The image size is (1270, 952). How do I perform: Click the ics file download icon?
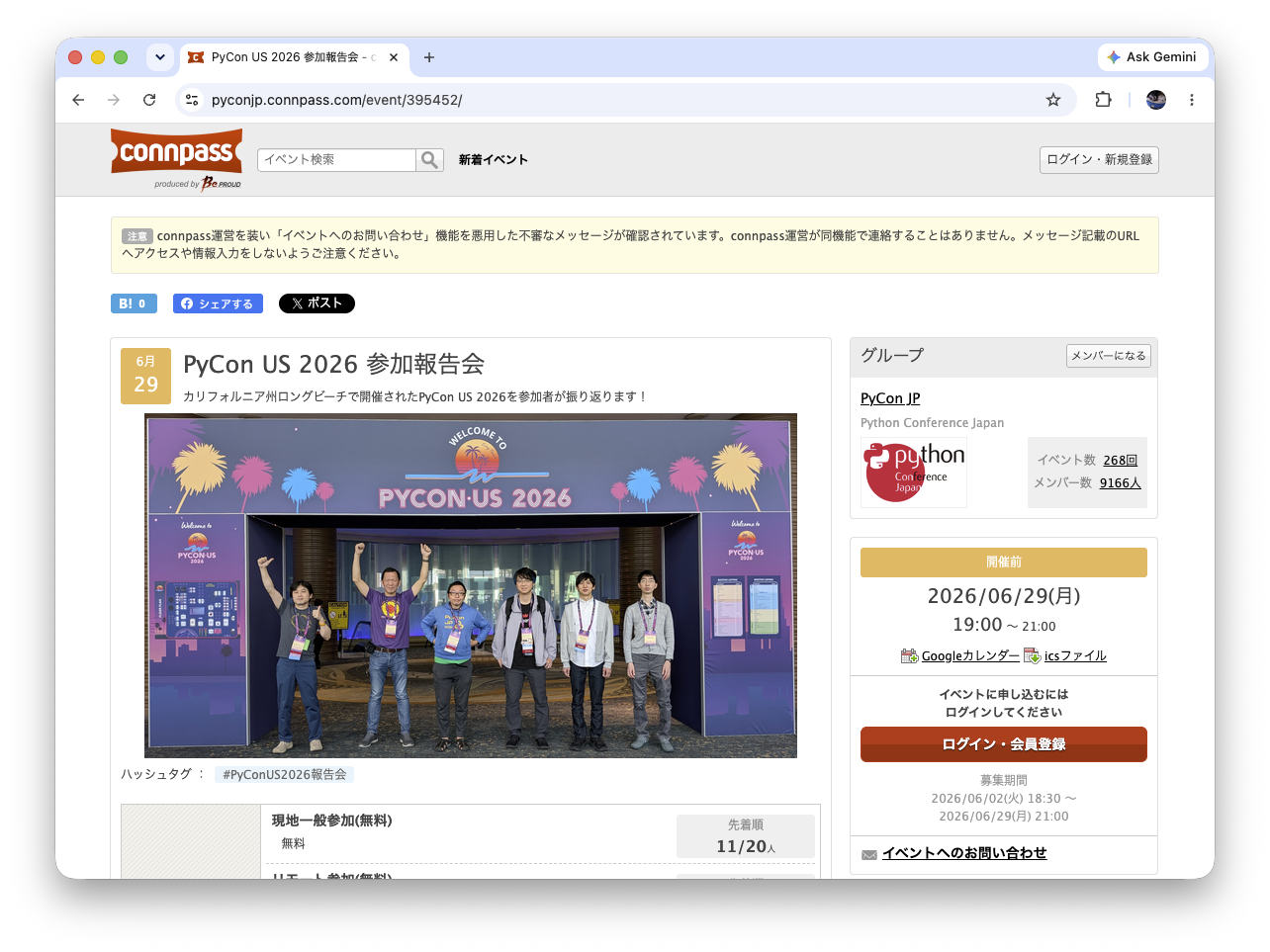click(x=1033, y=656)
